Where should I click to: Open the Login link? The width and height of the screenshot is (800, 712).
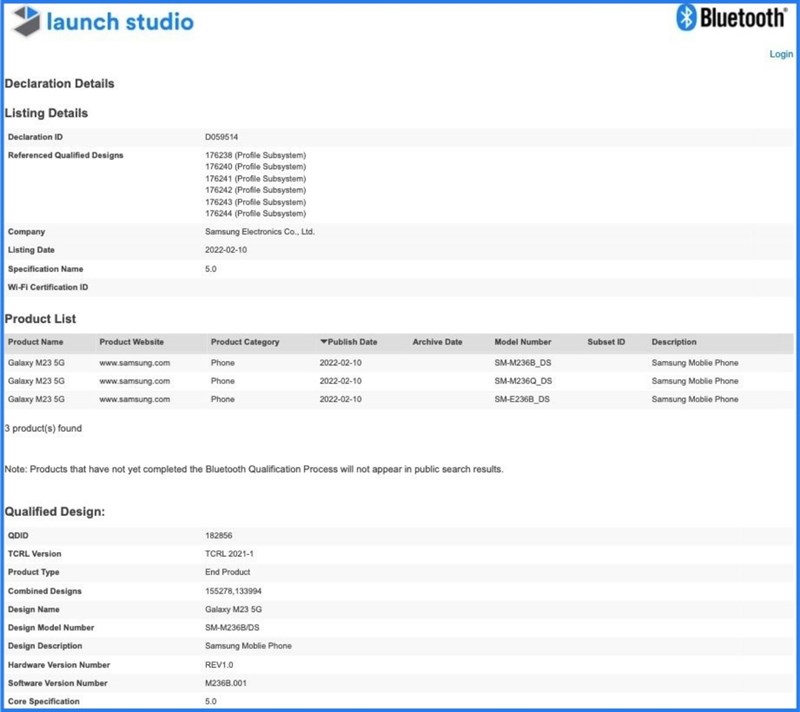click(781, 54)
